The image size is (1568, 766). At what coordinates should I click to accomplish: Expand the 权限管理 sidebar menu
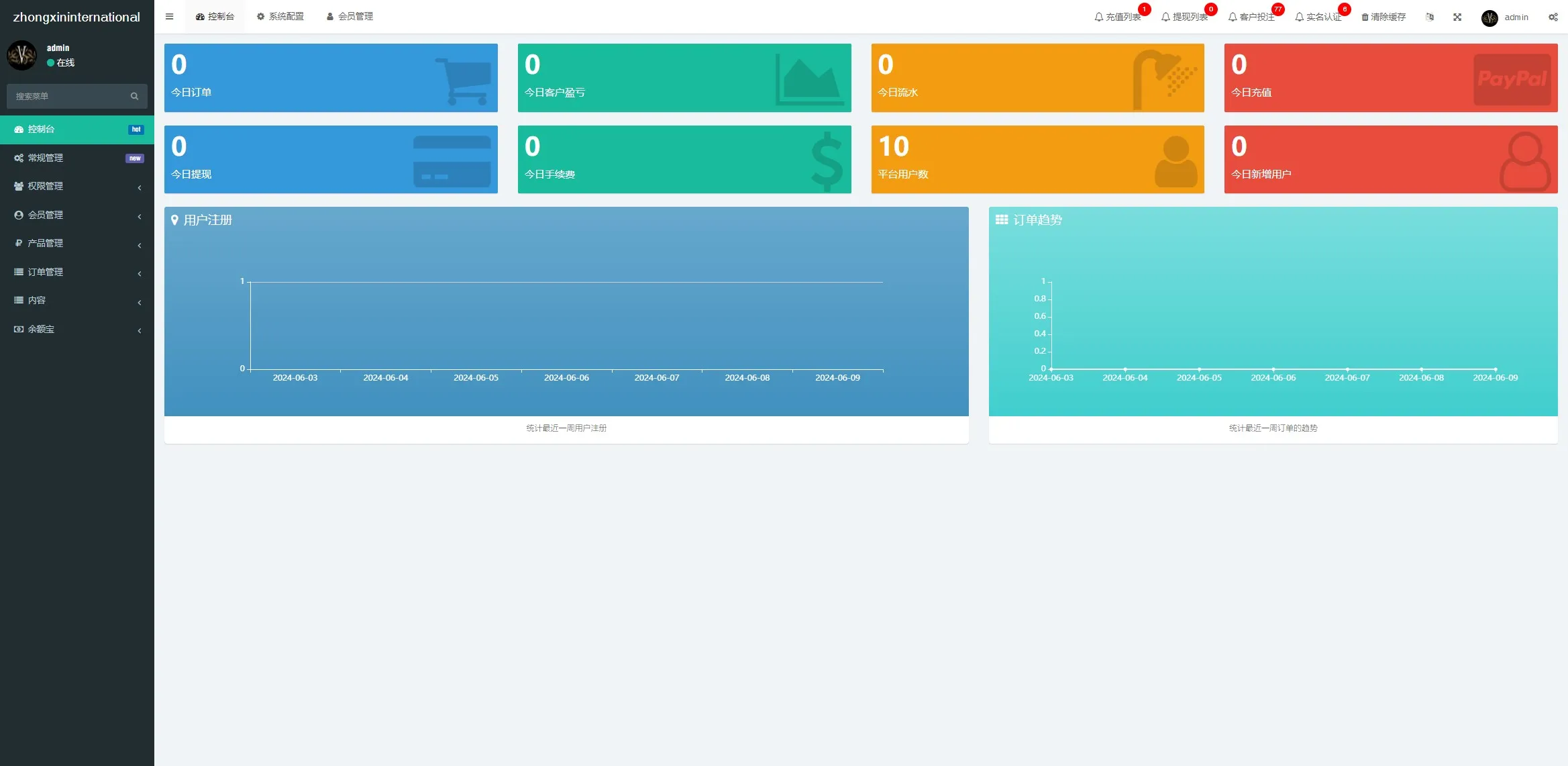point(76,186)
